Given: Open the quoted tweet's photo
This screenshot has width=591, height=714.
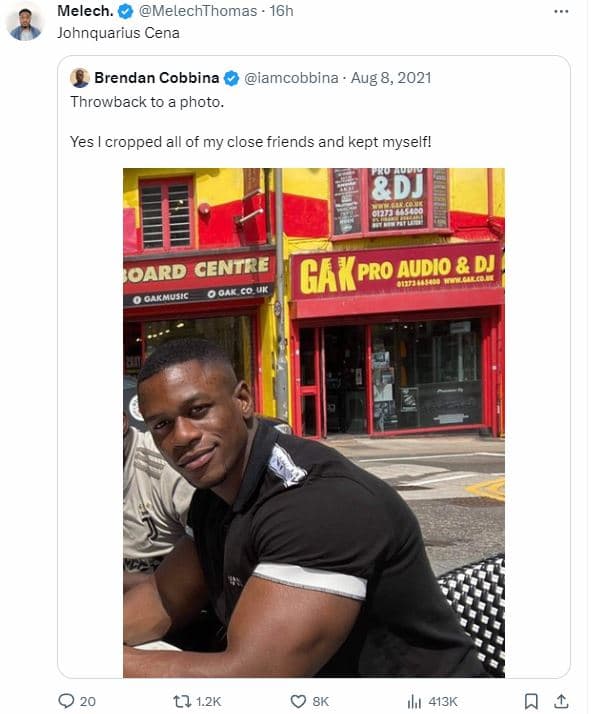Looking at the screenshot, I should (x=314, y=423).
